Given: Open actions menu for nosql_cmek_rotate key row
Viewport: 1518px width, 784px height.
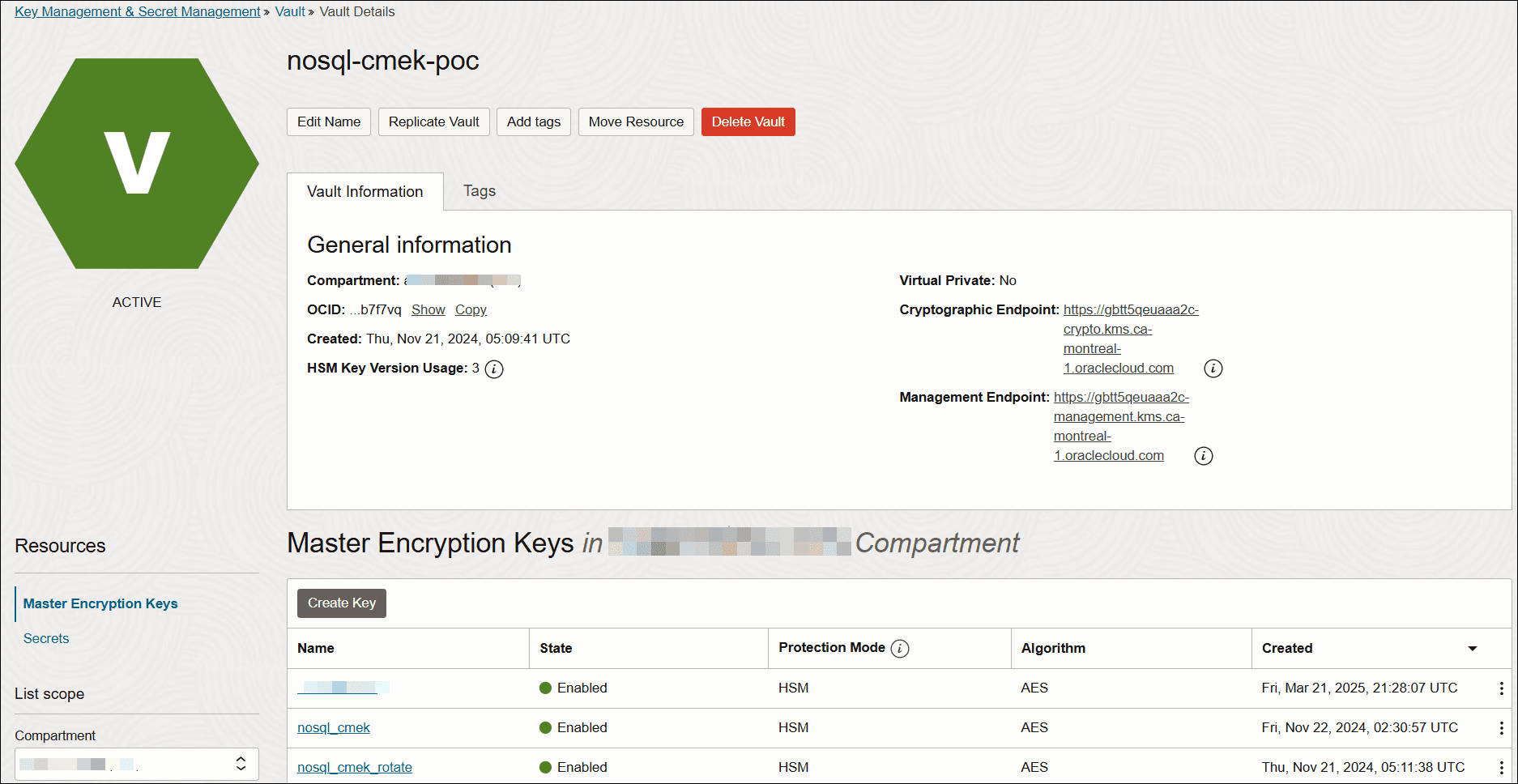Looking at the screenshot, I should [1501, 768].
